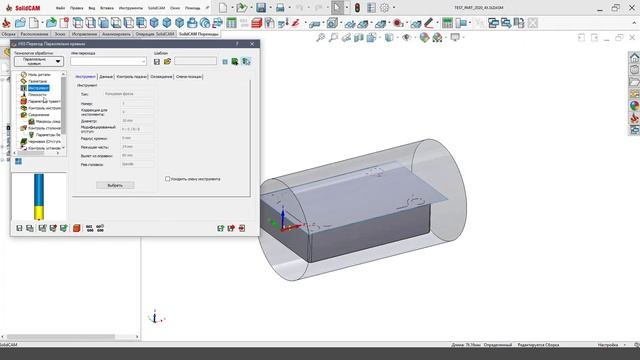The height and width of the screenshot is (360, 640).
Task: Open the Вставка menu
Action: (107, 8)
